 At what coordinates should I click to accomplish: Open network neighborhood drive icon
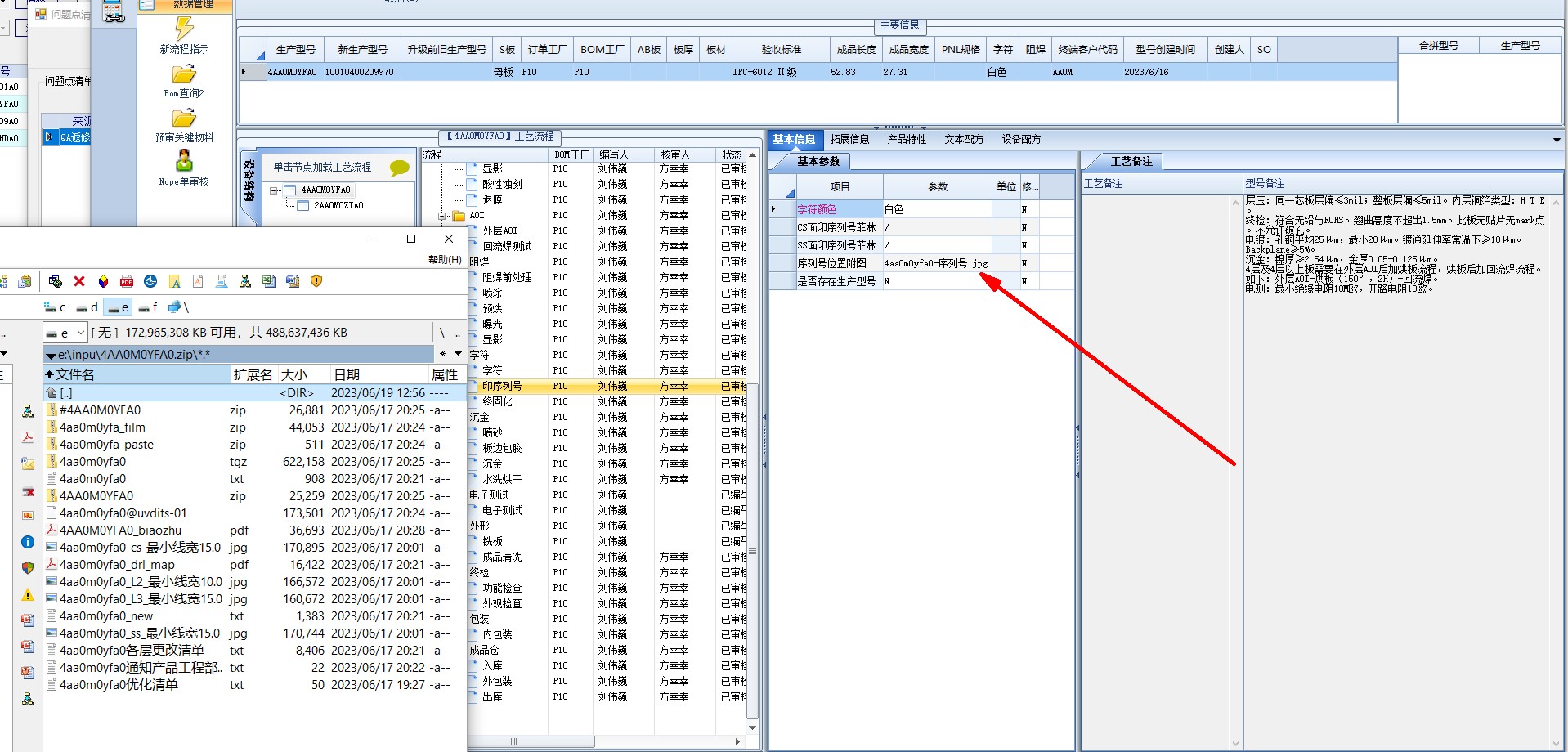pos(178,307)
